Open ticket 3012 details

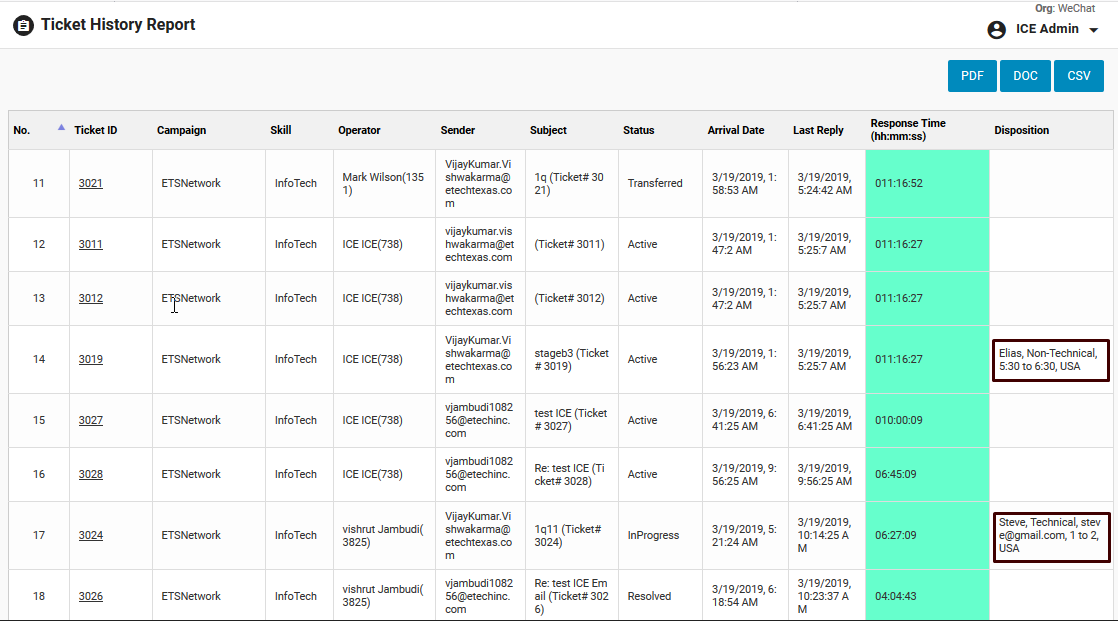point(91,298)
